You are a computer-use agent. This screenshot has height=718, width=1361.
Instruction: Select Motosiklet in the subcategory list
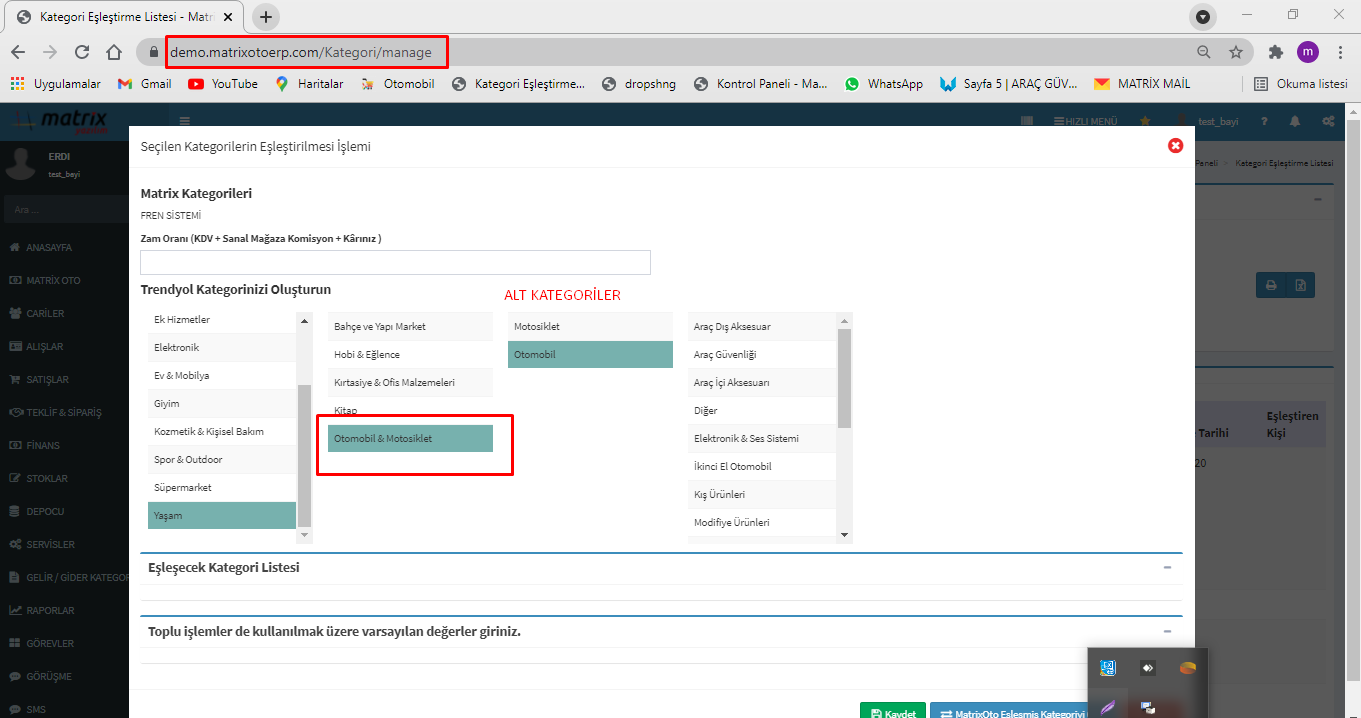click(x=590, y=327)
